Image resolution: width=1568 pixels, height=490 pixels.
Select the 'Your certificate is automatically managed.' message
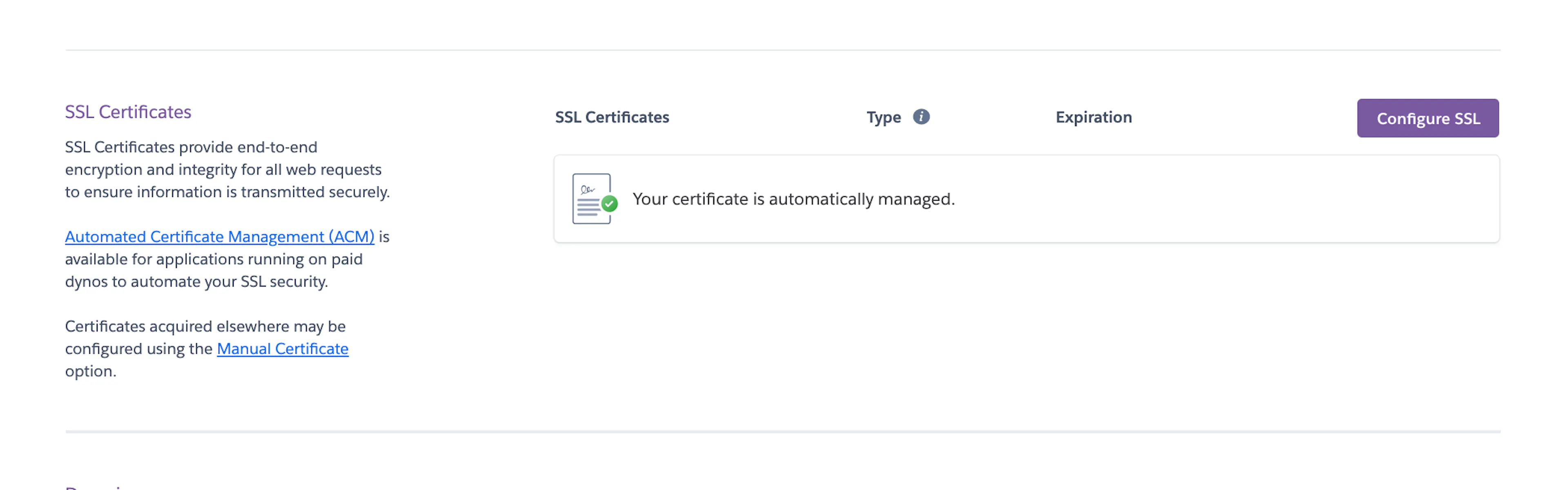tap(793, 199)
